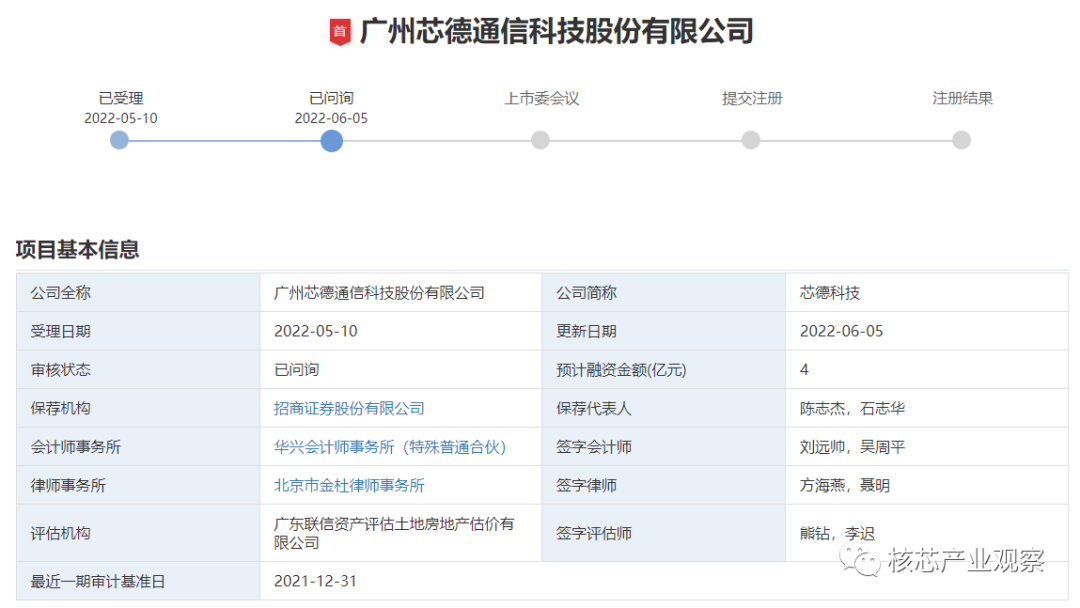Viewport: 1080px width, 608px height.
Task: Click the 广东联信资产评估土地房地产估价有限公司 value
Action: click(394, 533)
